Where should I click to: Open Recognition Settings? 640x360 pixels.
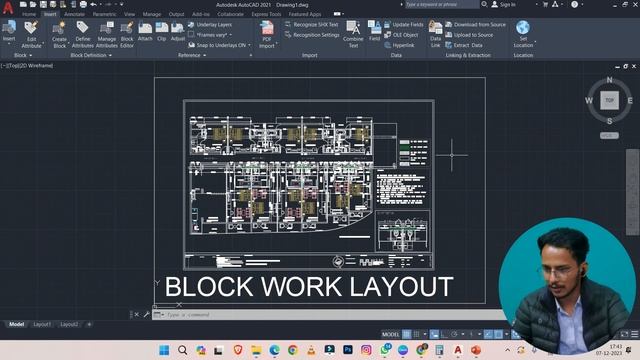pyautogui.click(x=312, y=35)
